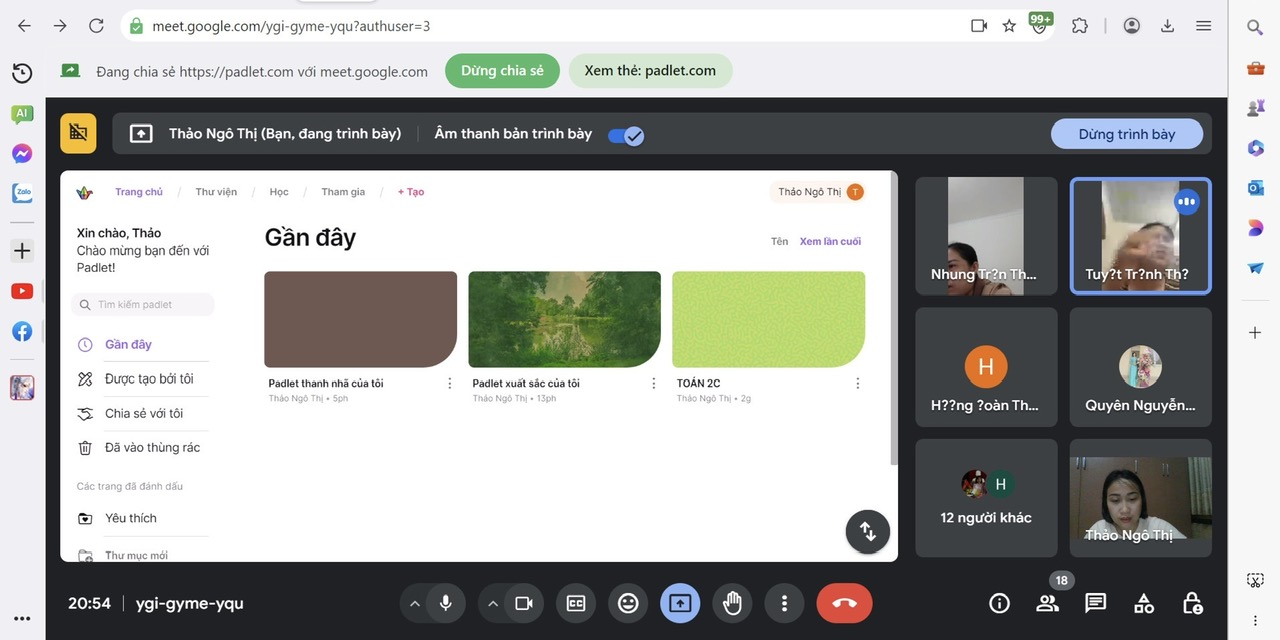Click the round sort arrows button in Padlet
This screenshot has height=640, width=1280.
(x=867, y=532)
